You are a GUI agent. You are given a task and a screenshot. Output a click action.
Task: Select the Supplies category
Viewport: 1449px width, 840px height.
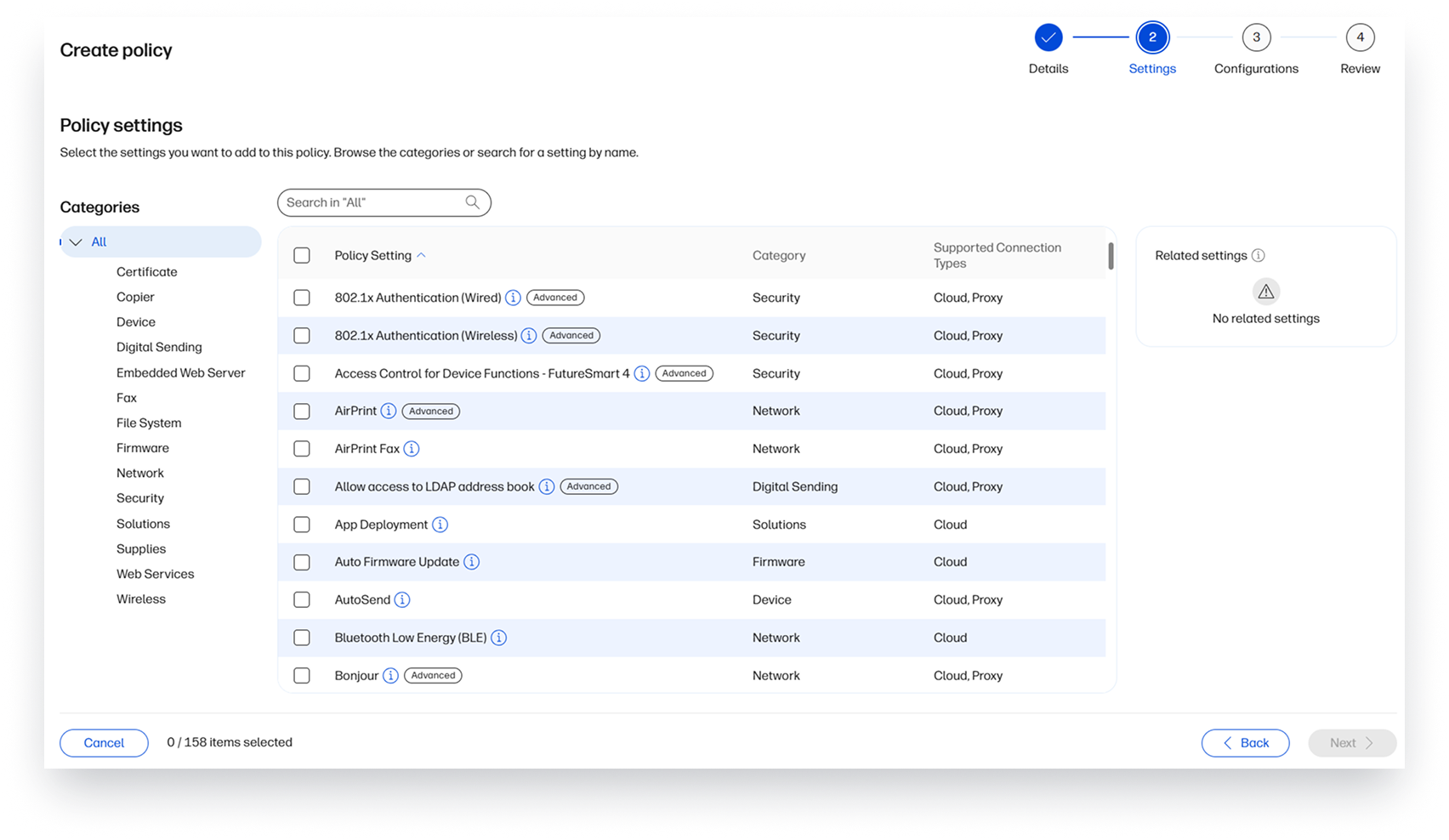[x=141, y=548]
